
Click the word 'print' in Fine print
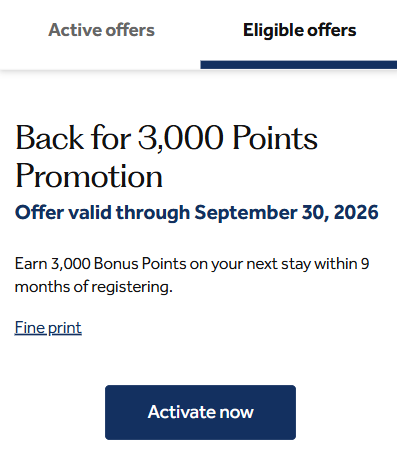tap(65, 328)
